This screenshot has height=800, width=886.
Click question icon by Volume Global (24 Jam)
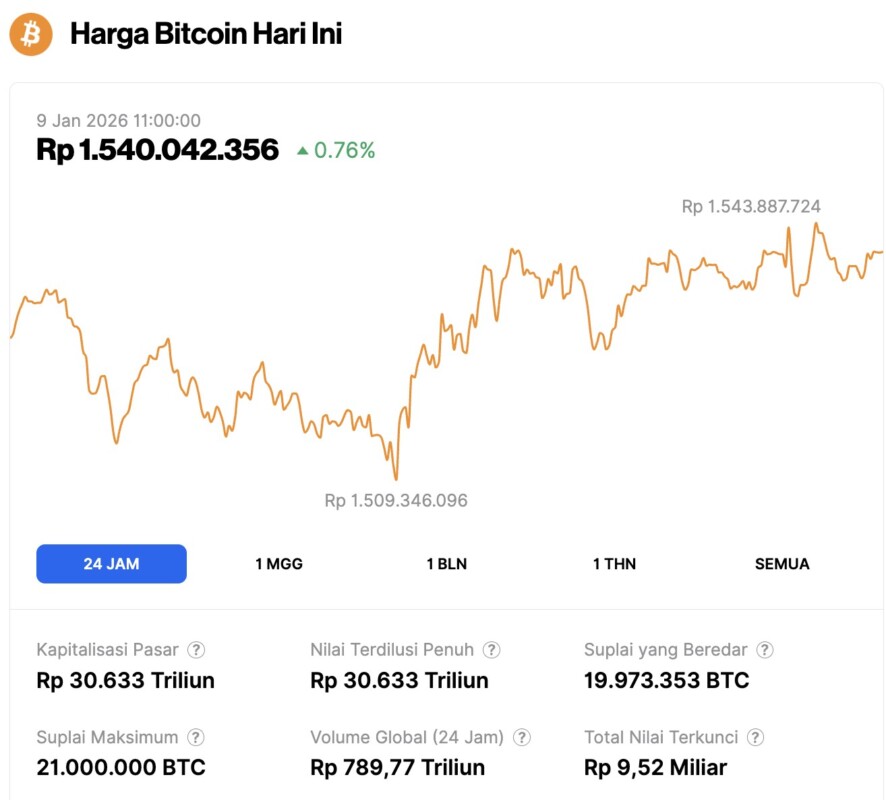tap(521, 737)
